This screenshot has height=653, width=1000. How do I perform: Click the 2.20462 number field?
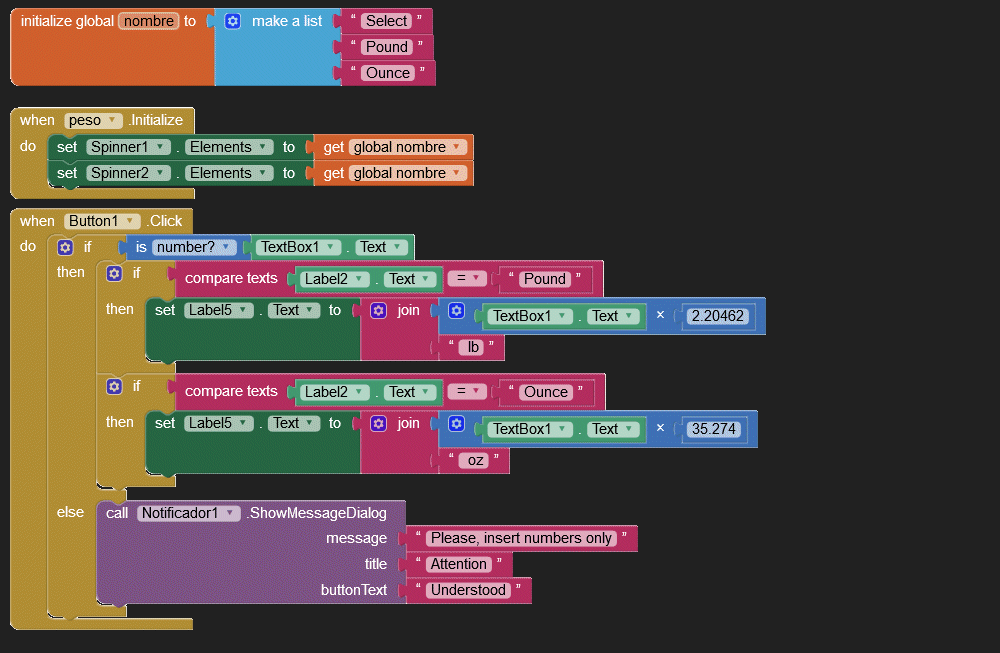click(717, 316)
